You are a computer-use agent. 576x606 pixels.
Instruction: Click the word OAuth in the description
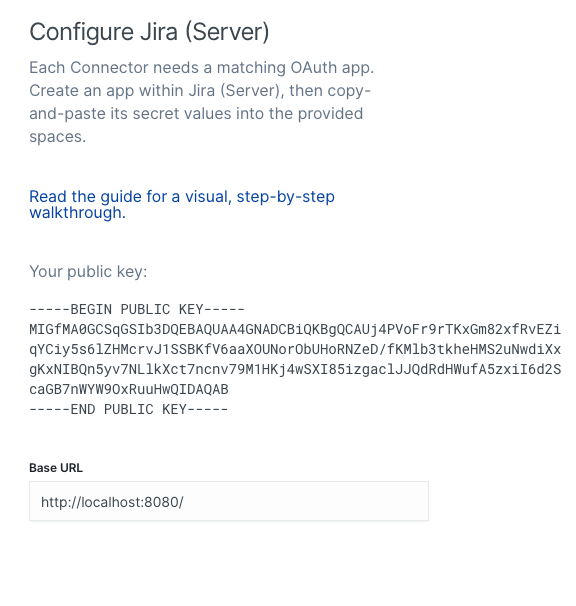[314, 68]
